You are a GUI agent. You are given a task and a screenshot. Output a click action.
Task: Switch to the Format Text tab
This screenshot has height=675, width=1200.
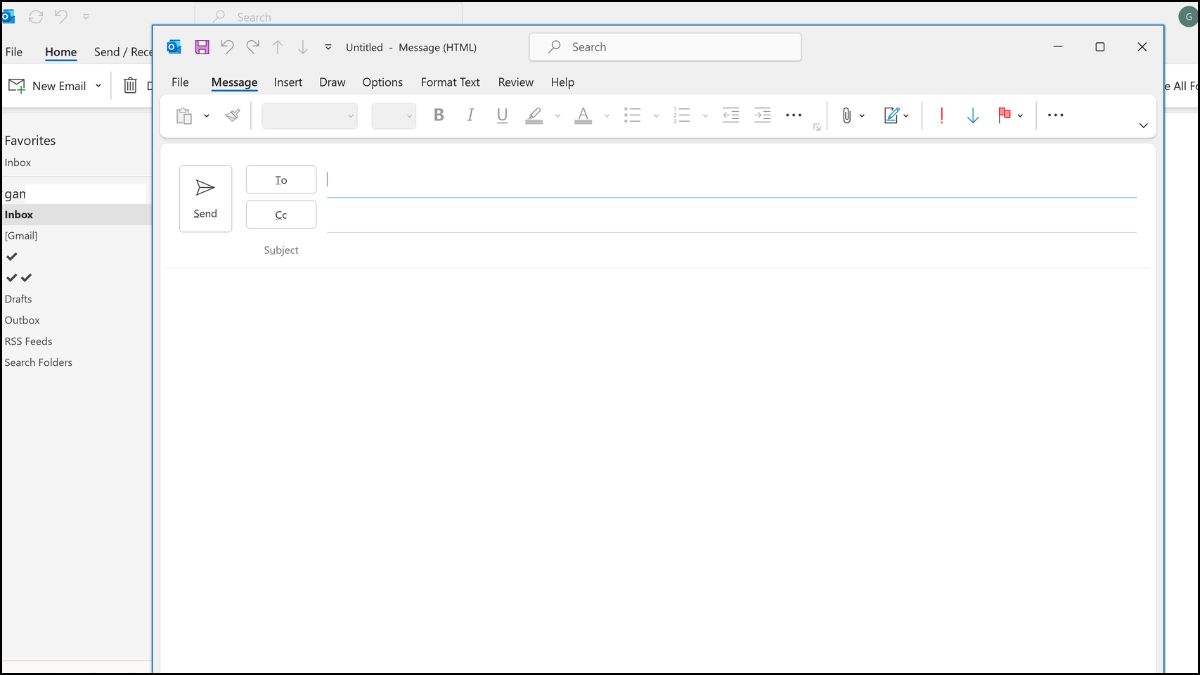(x=450, y=82)
